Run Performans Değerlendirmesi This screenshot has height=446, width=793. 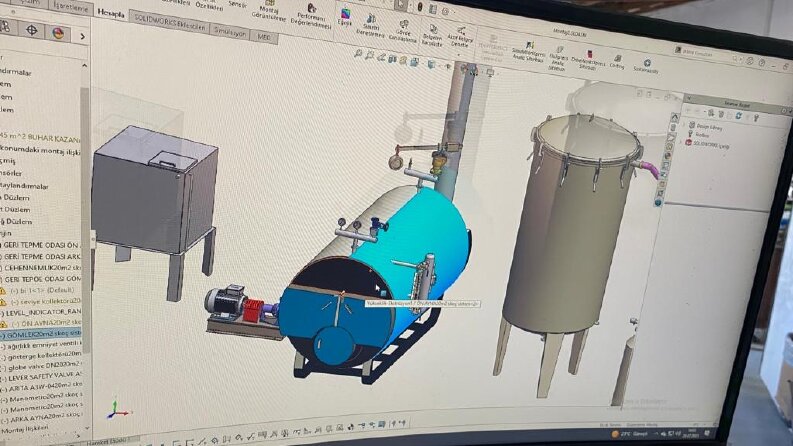(311, 16)
